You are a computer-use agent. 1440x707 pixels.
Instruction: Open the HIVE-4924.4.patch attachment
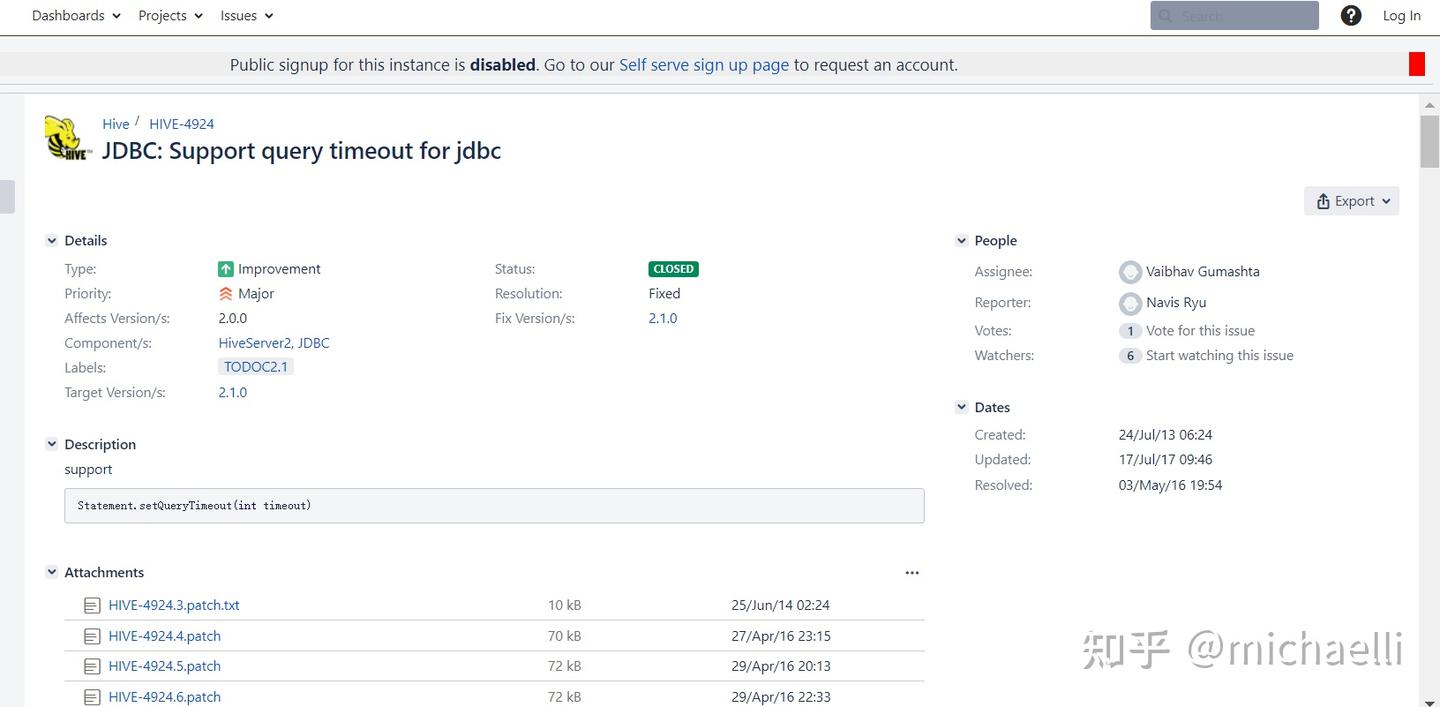[x=164, y=635]
